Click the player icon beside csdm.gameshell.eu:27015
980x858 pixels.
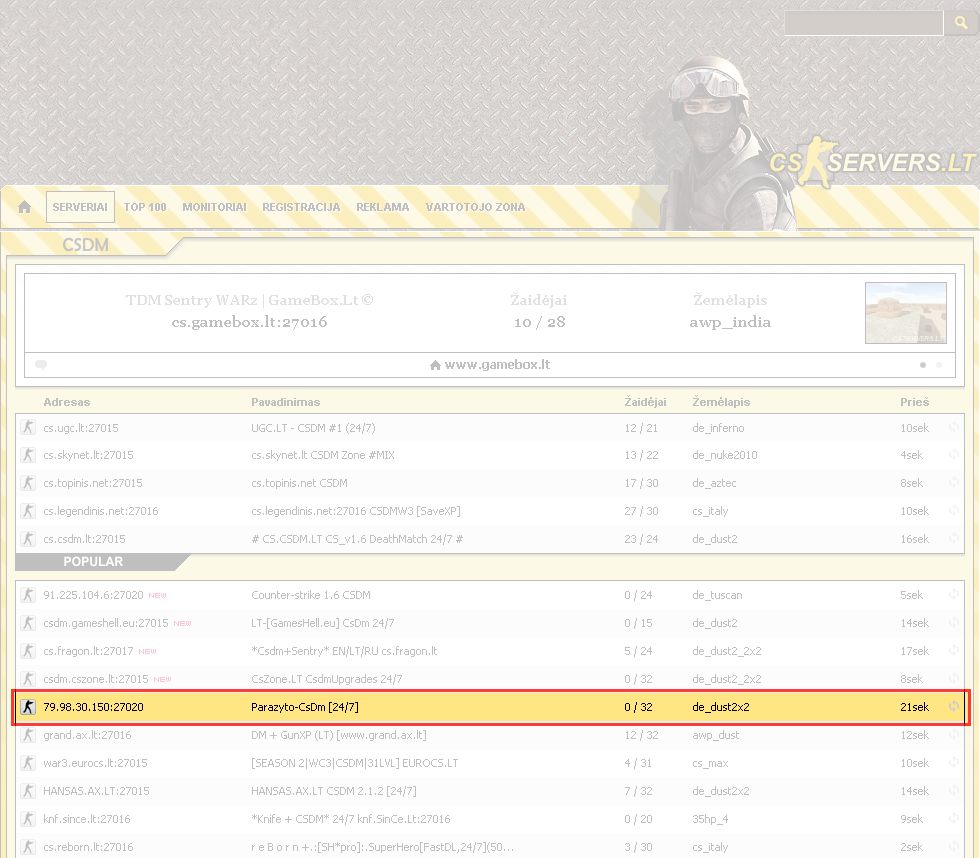point(28,623)
